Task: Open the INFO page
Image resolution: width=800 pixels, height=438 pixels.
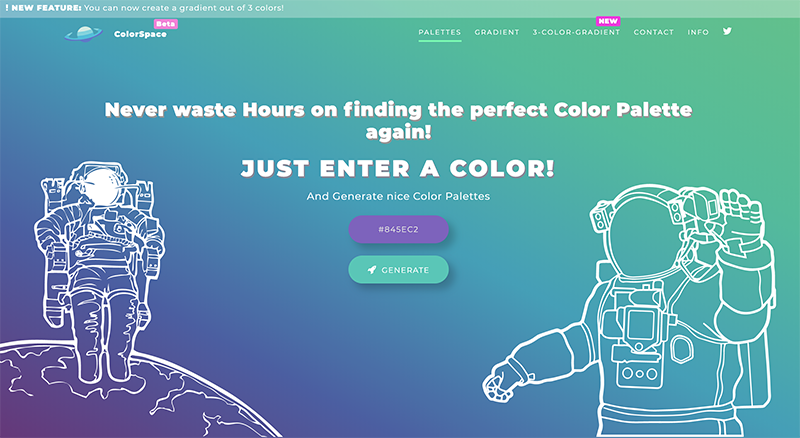Action: (698, 32)
